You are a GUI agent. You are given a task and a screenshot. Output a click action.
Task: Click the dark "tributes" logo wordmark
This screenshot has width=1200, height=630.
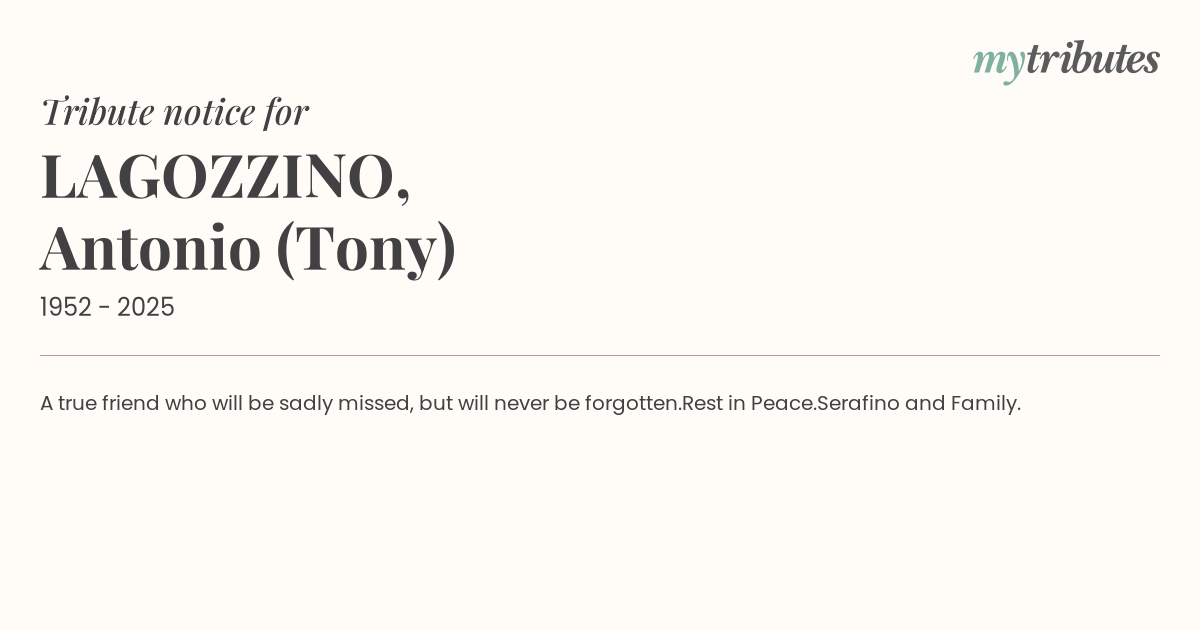1092,59
